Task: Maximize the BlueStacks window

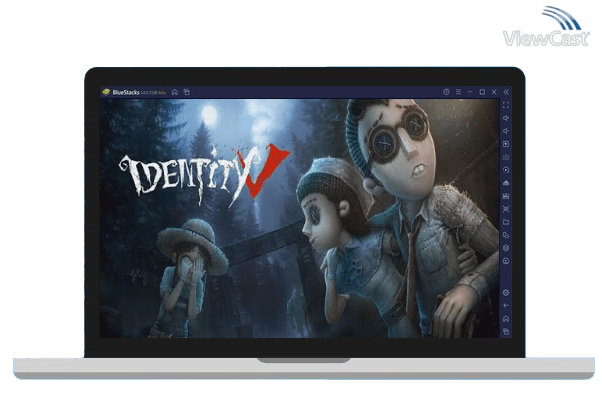Action: (x=482, y=92)
